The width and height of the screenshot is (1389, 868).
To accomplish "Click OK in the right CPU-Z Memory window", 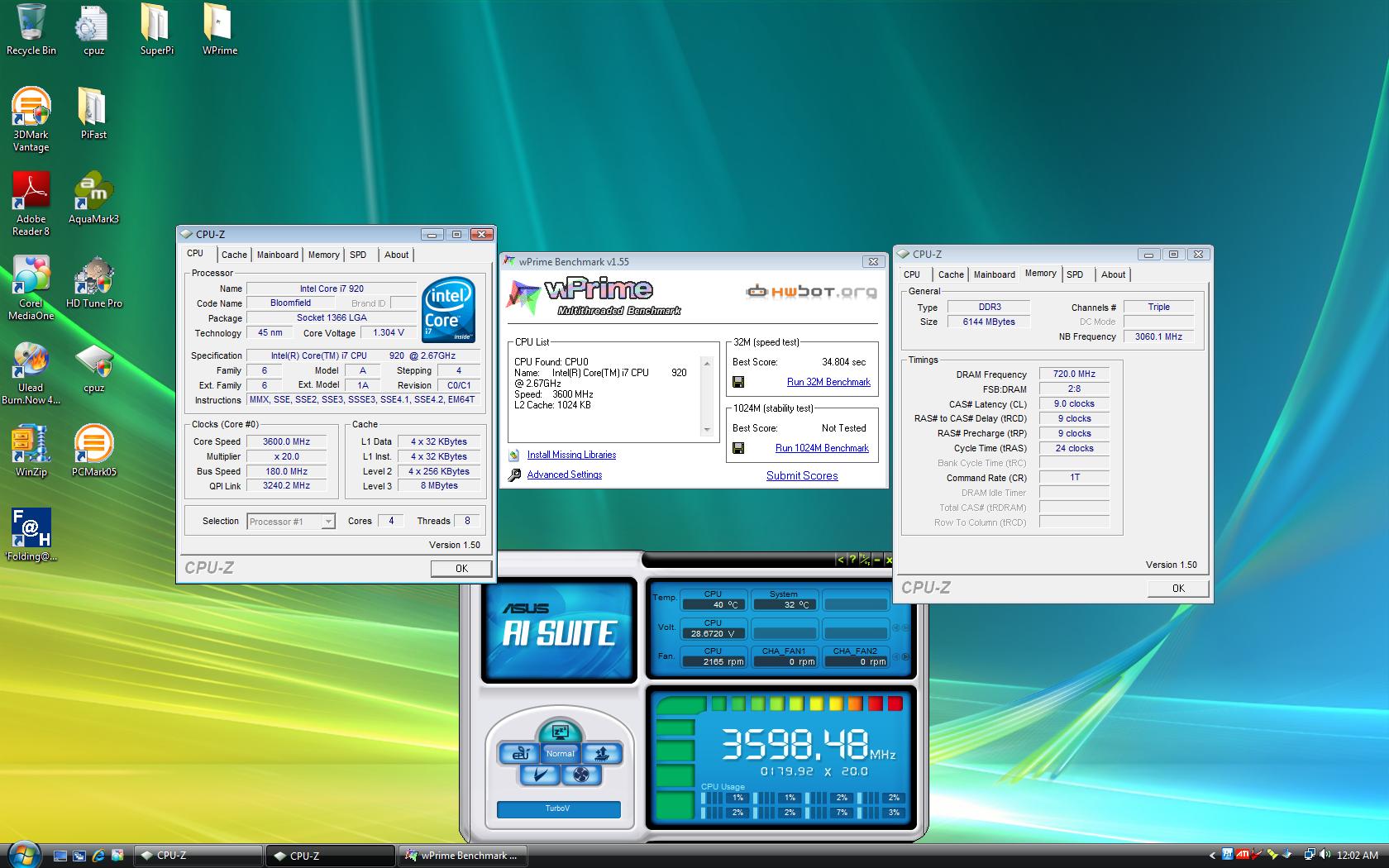I will [x=1178, y=588].
